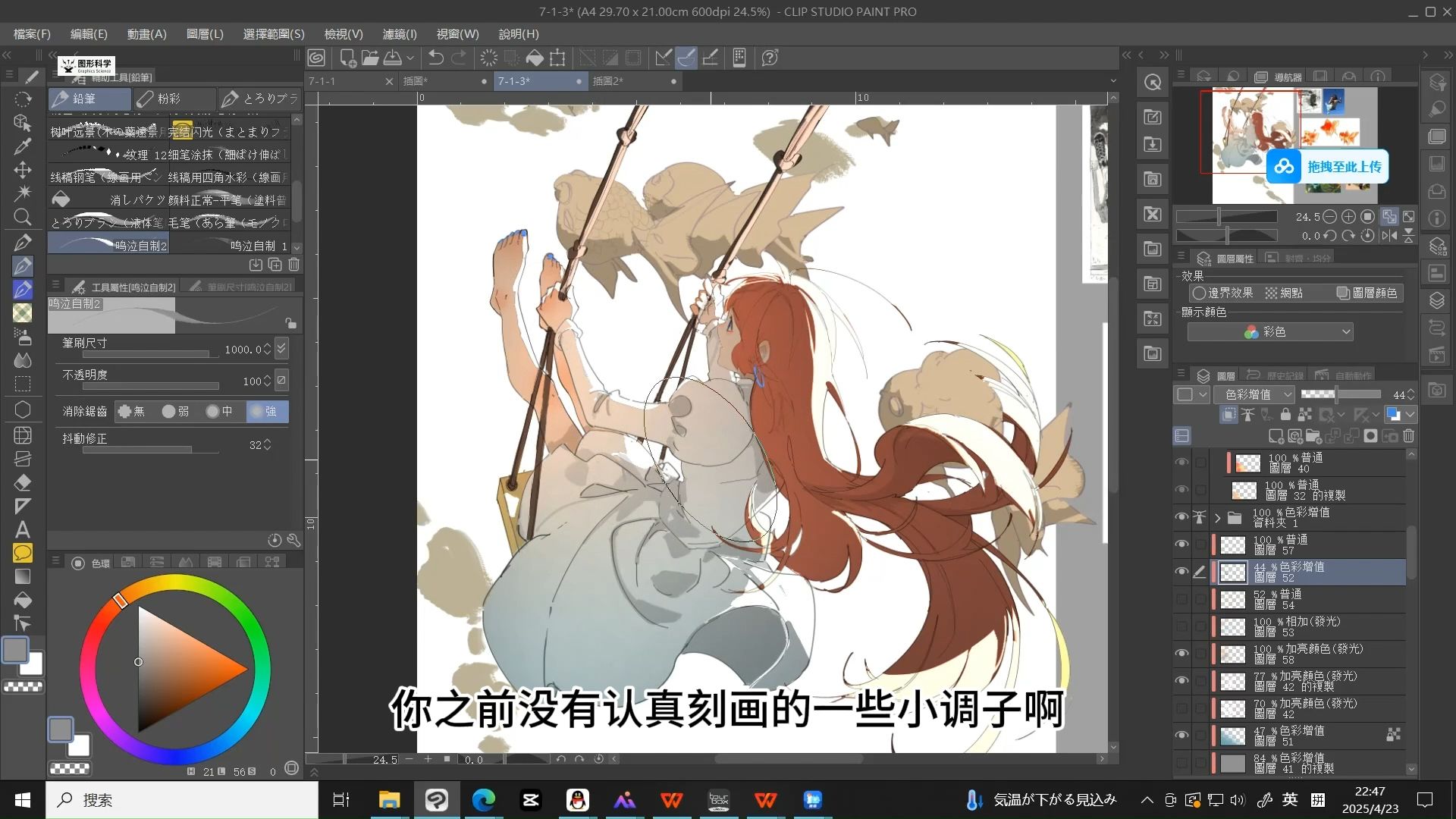Select the eyedropper tool in the left toolbar
The height and width of the screenshot is (819, 1456).
click(x=23, y=146)
